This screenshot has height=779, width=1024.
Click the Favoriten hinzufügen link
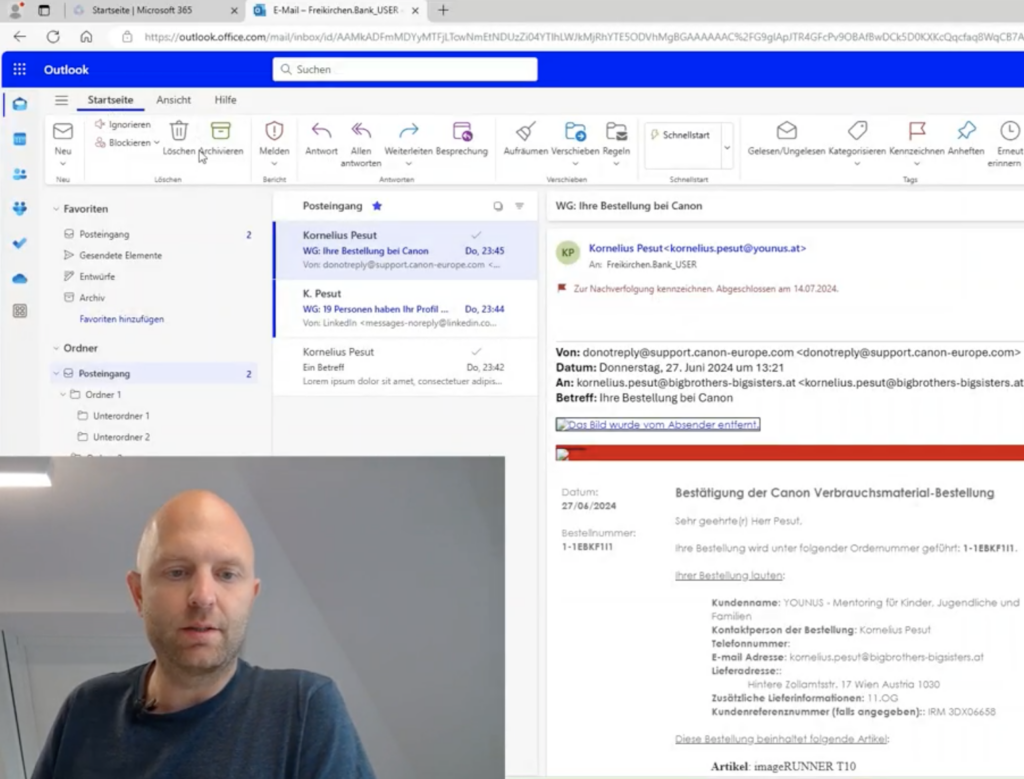pos(121,319)
